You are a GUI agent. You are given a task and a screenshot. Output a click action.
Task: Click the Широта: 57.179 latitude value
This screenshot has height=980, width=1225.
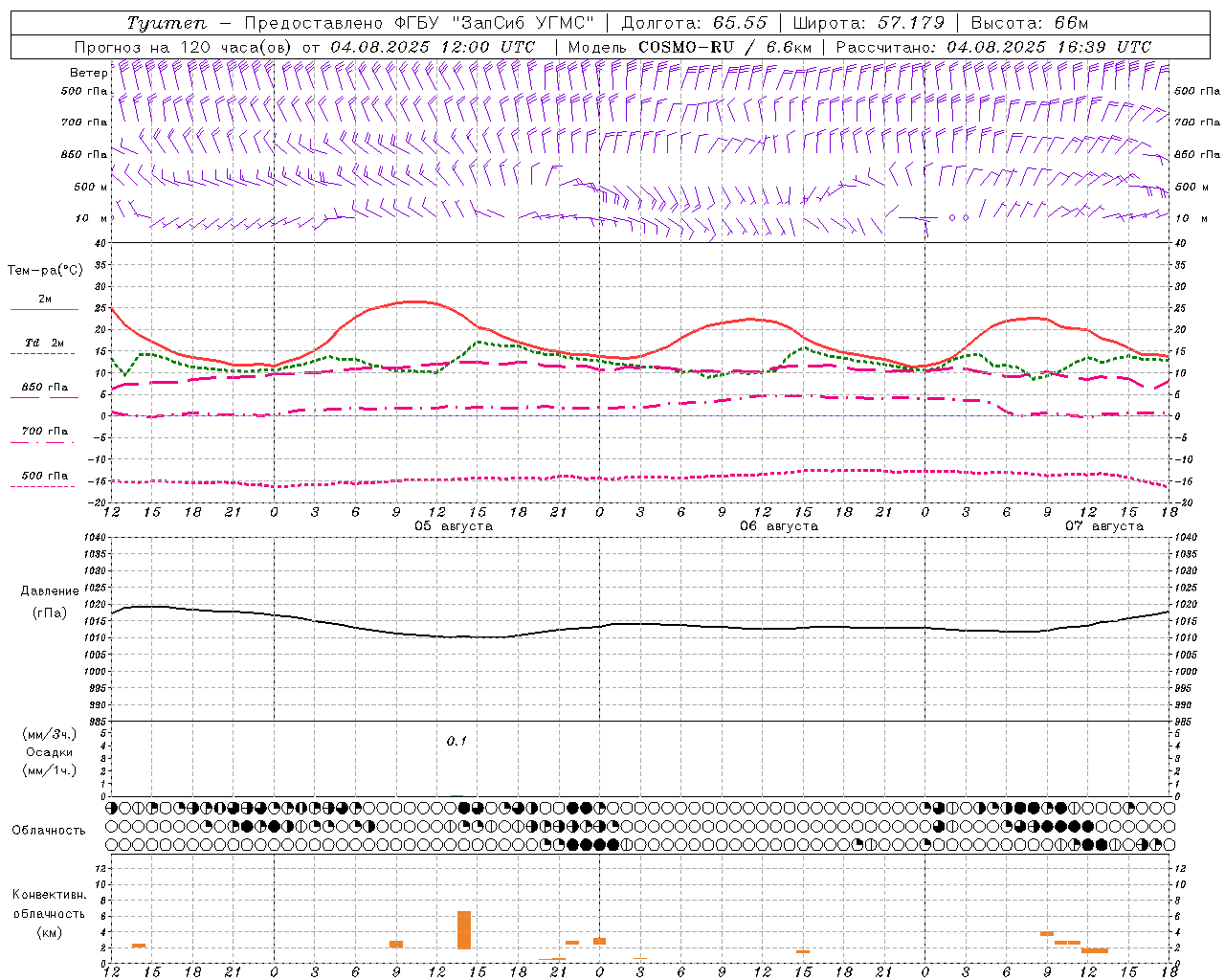pyautogui.click(x=868, y=23)
